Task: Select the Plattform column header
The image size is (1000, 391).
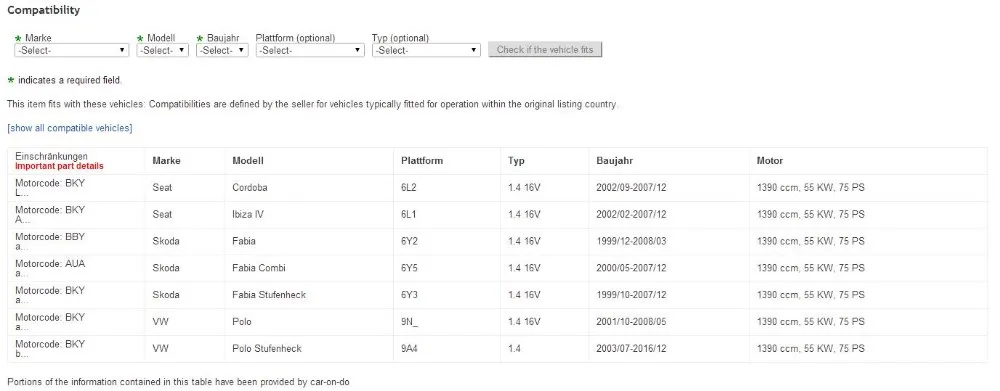Action: 422,161
